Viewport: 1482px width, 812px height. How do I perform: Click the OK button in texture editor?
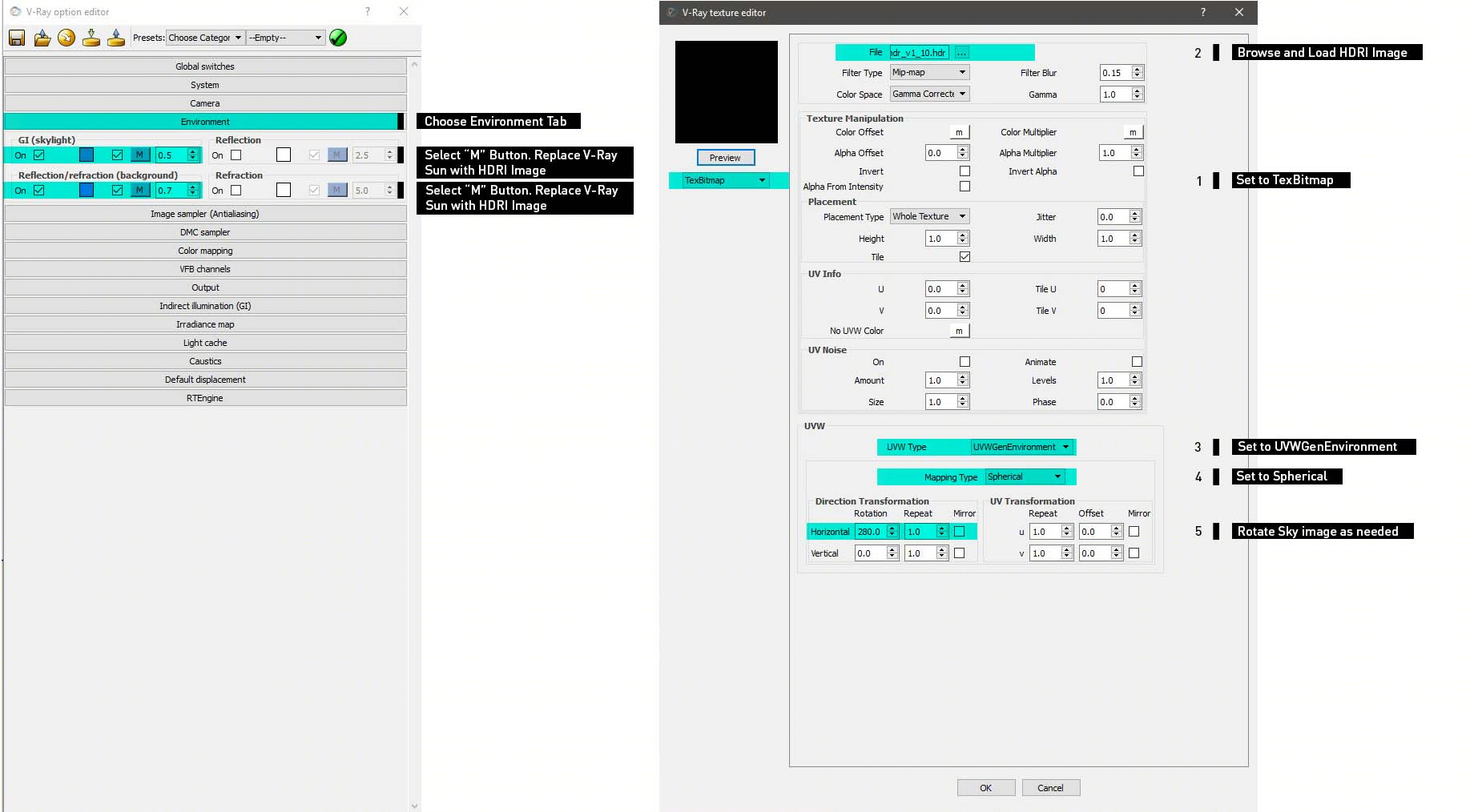point(986,788)
